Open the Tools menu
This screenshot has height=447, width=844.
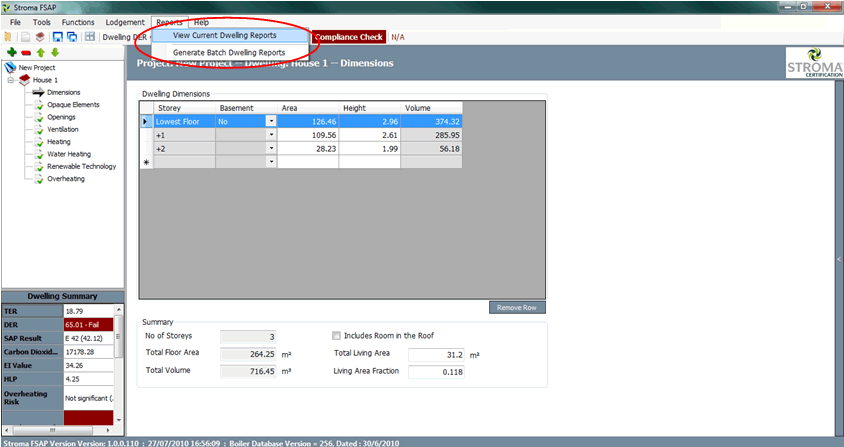(x=41, y=22)
